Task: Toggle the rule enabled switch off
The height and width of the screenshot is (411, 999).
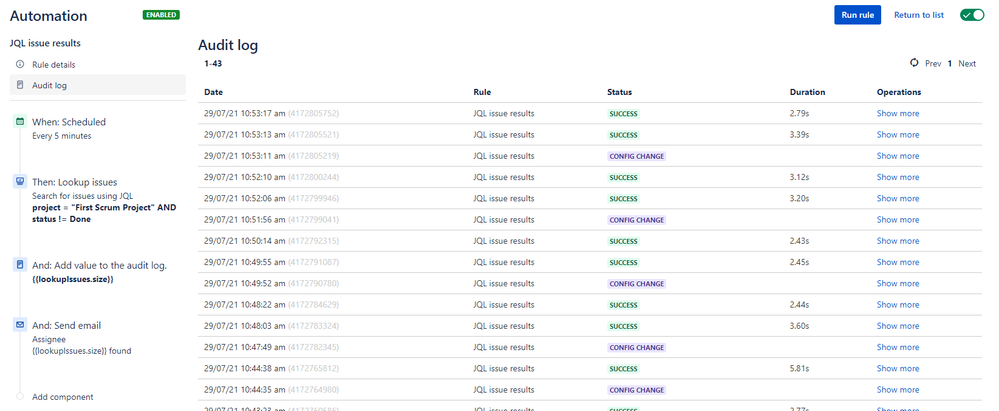Action: tap(972, 15)
